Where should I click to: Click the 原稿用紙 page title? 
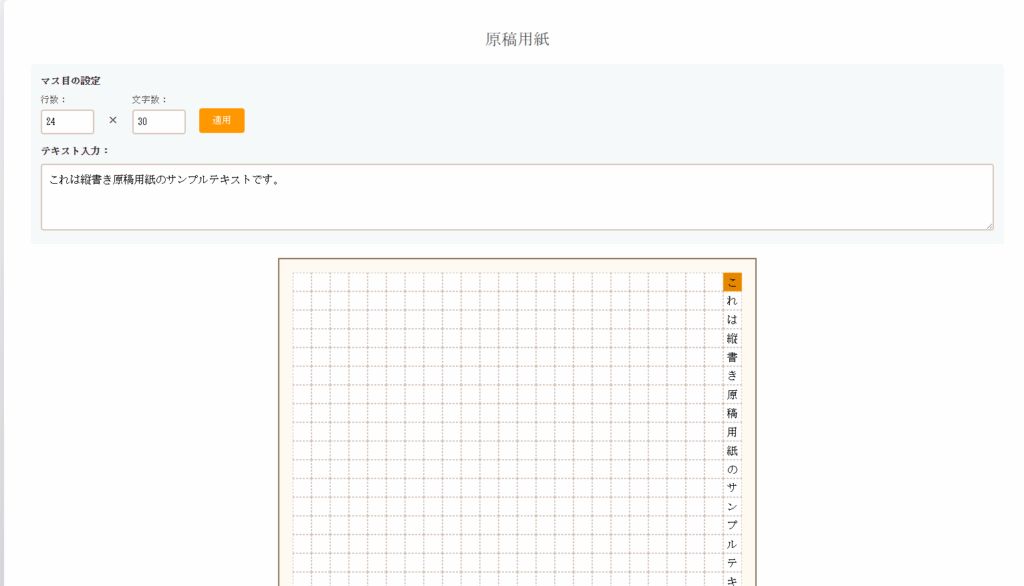click(517, 39)
